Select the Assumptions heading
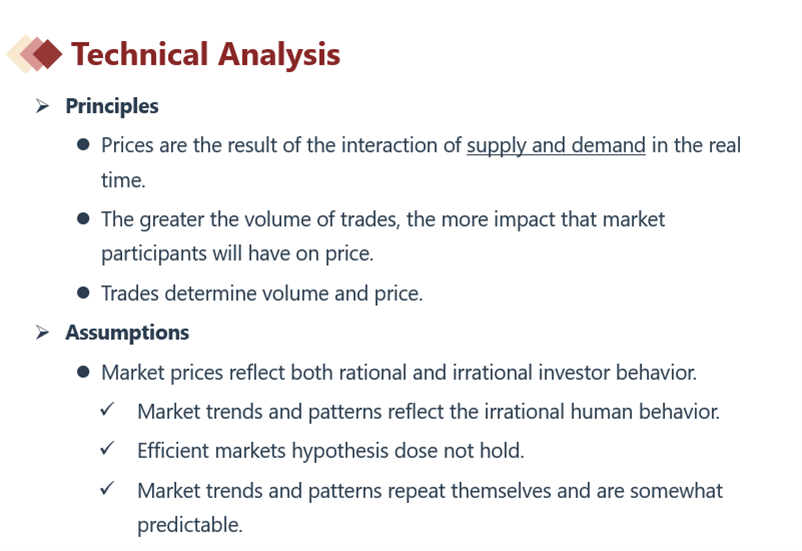Viewport: 802px width, 551px height. [127, 333]
